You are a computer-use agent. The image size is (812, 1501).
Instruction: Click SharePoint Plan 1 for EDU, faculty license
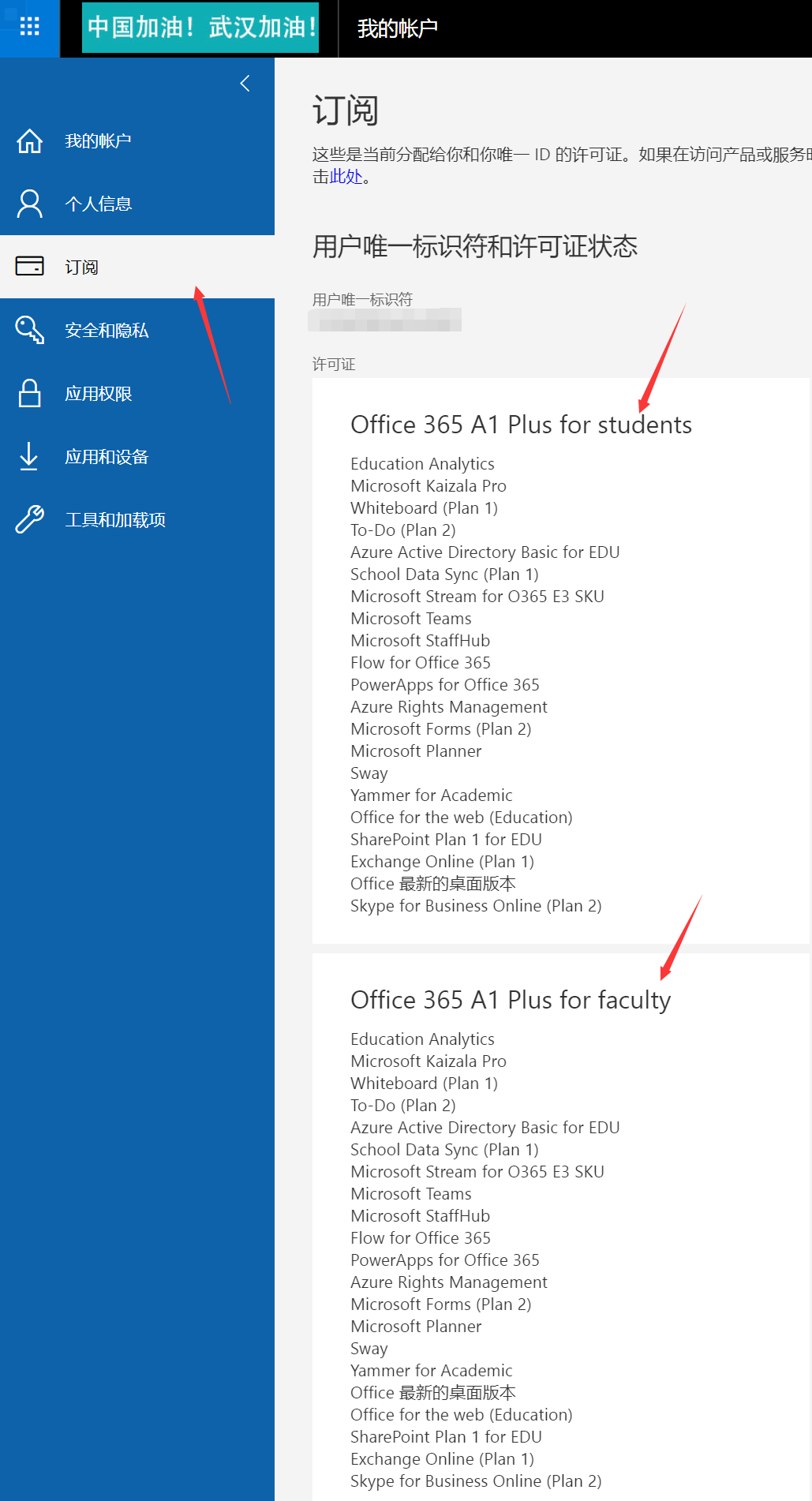pyautogui.click(x=446, y=1437)
